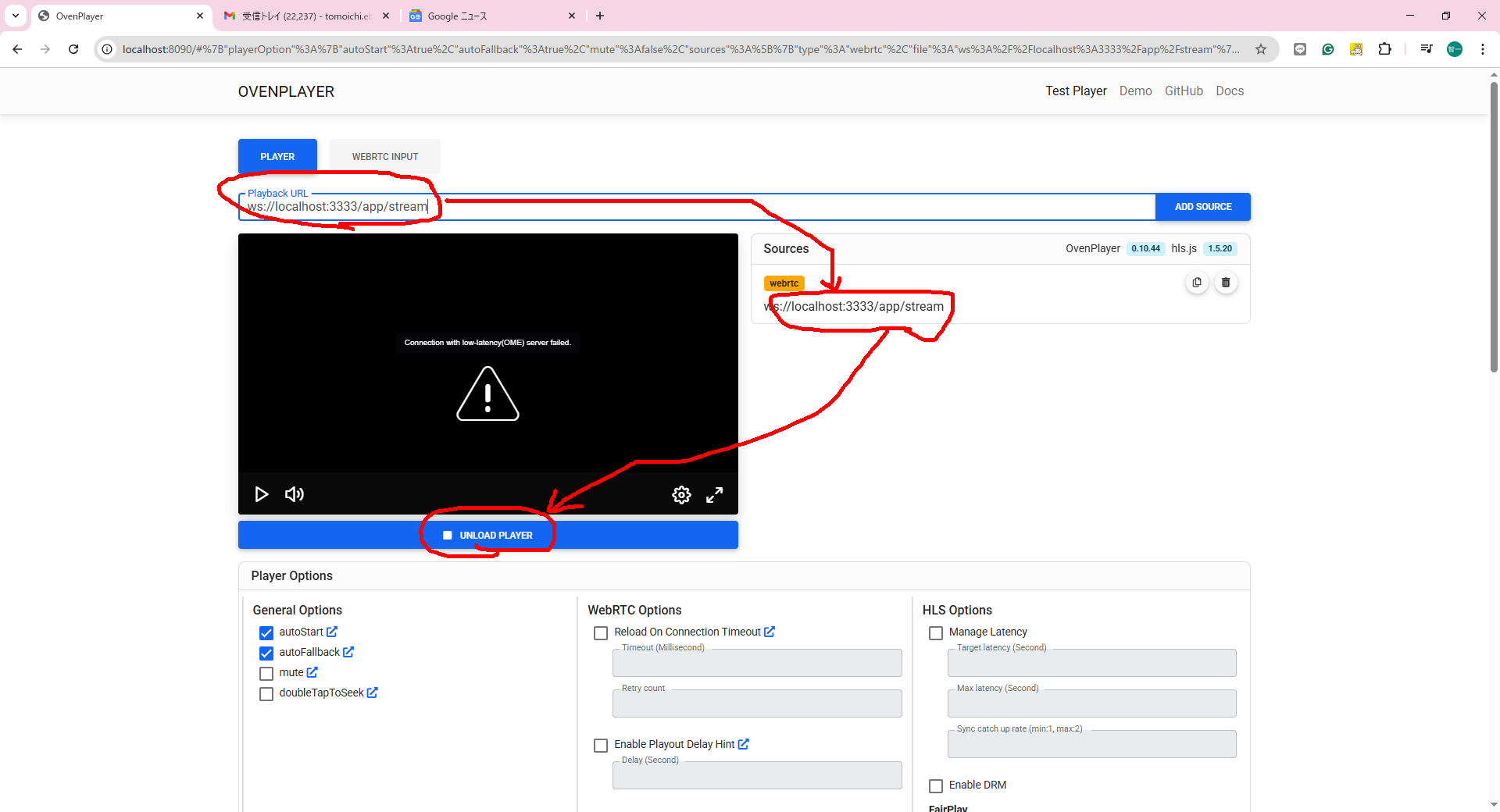Enter fullscreen with the expand icon

pos(714,495)
